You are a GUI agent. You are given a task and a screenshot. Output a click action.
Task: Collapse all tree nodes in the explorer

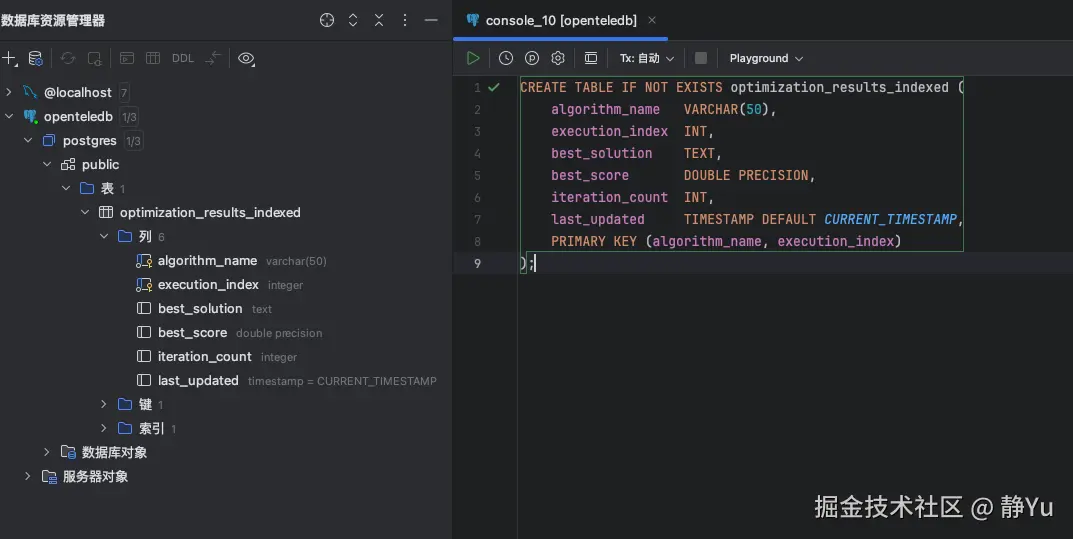point(379,20)
